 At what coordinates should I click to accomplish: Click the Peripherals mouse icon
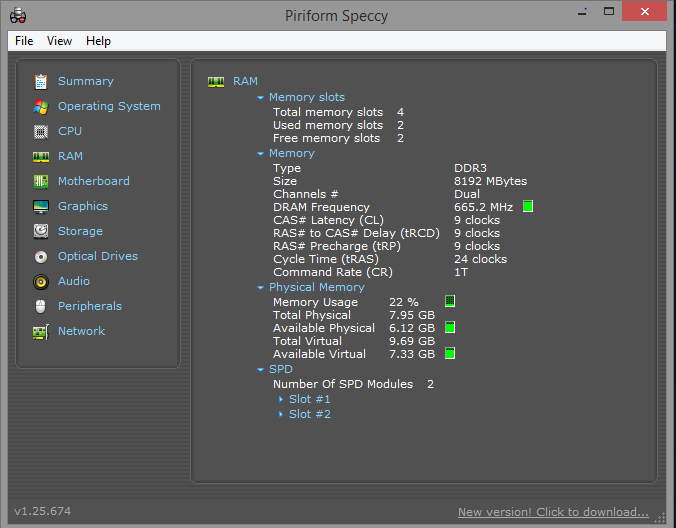pyautogui.click(x=41, y=306)
